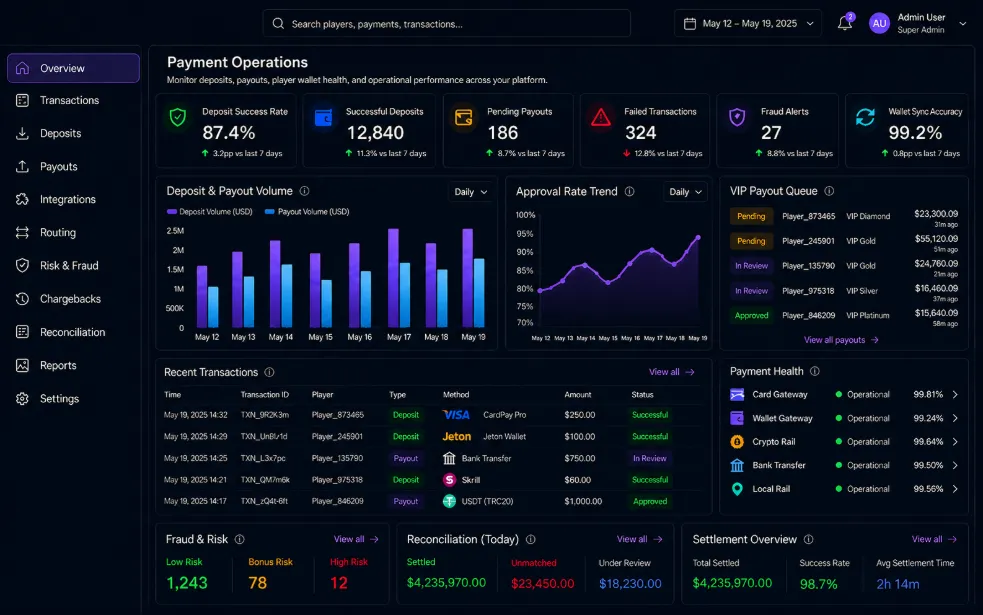Expand the Crypto Rail health row chevron
This screenshot has height=615, width=983.
tap(955, 441)
